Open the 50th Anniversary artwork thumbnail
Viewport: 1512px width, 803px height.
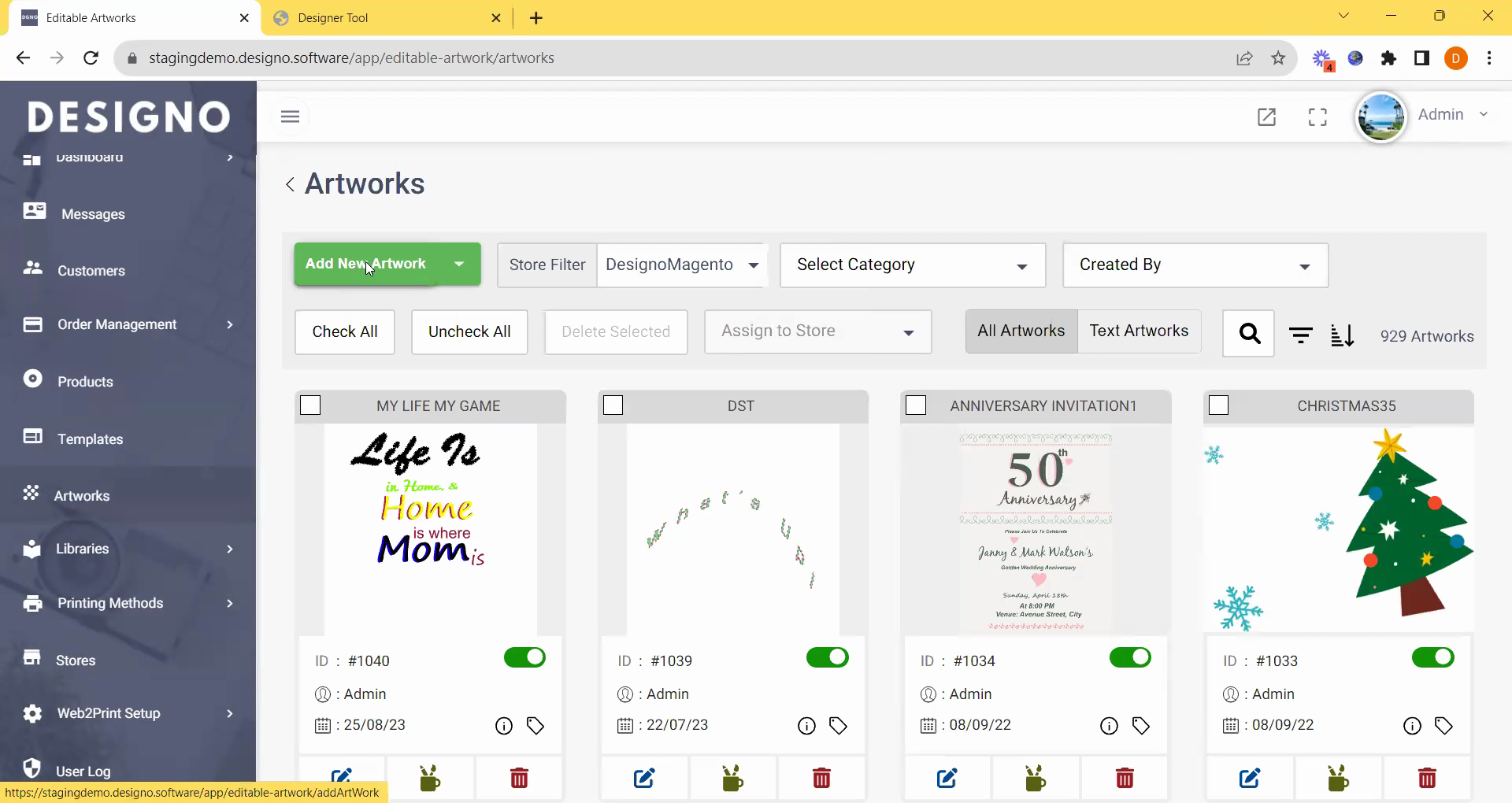point(1036,529)
